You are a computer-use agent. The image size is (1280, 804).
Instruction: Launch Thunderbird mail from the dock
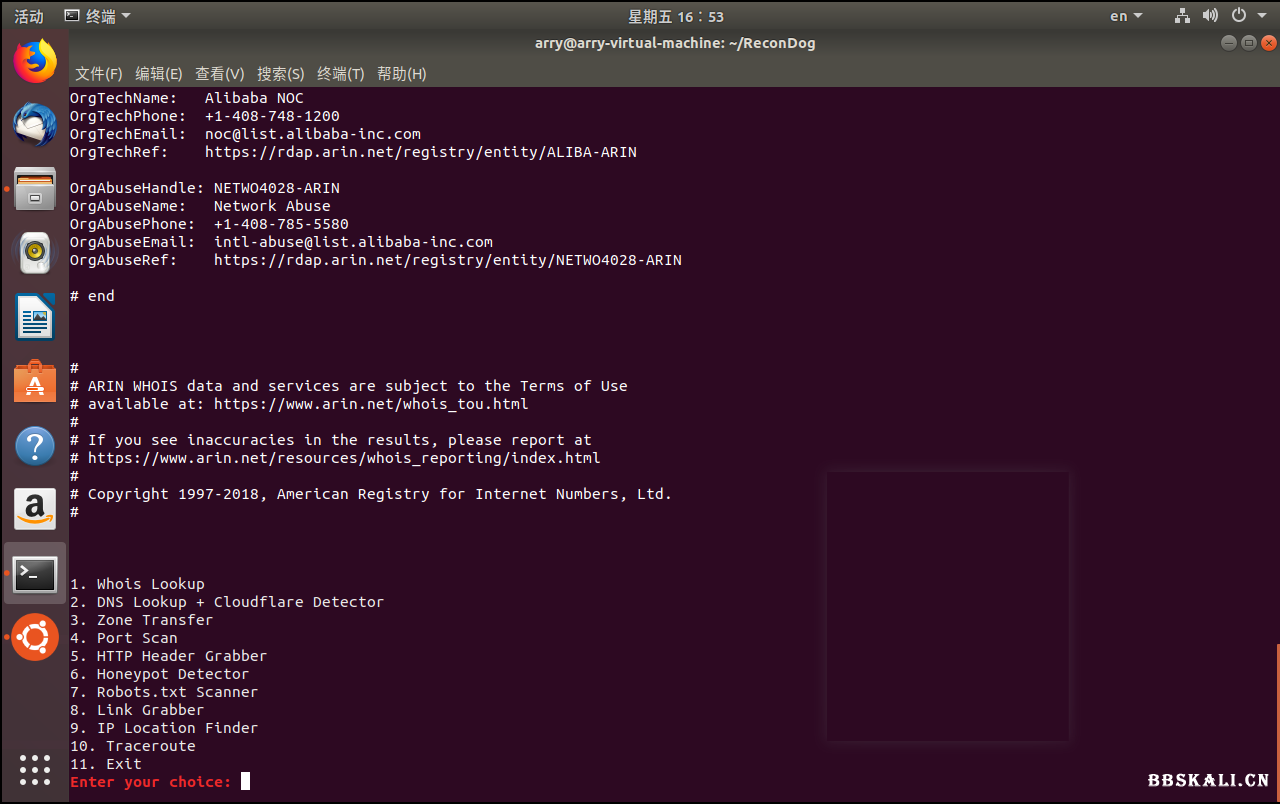(x=35, y=125)
